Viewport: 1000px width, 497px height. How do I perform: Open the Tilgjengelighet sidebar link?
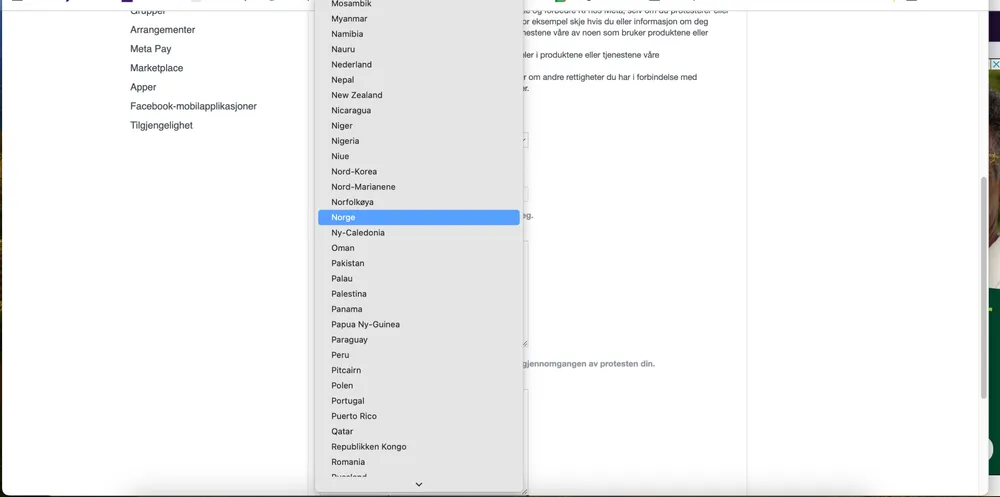click(x=161, y=125)
